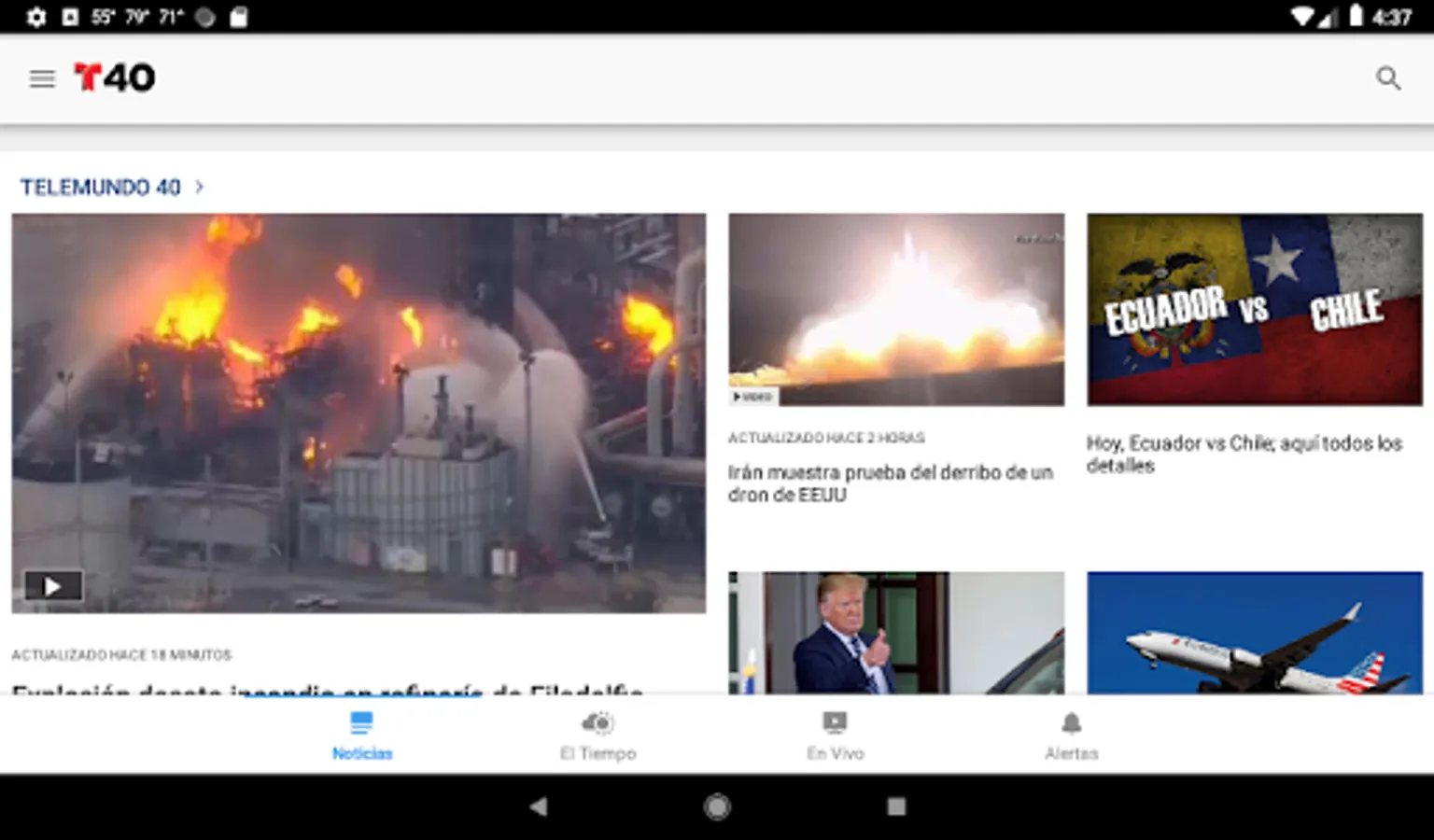Tap the Telemundo T40 logo
The width and height of the screenshot is (1434, 840).
[x=114, y=77]
